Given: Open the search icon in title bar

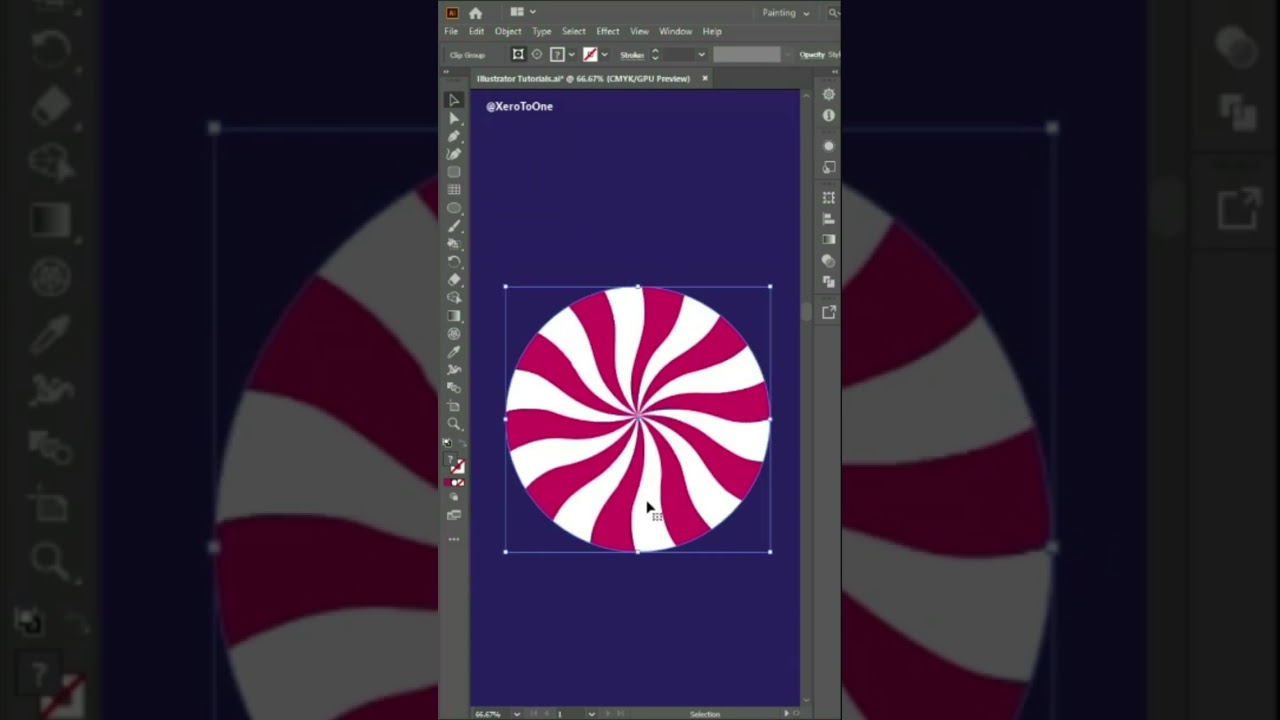Looking at the screenshot, I should (x=833, y=13).
